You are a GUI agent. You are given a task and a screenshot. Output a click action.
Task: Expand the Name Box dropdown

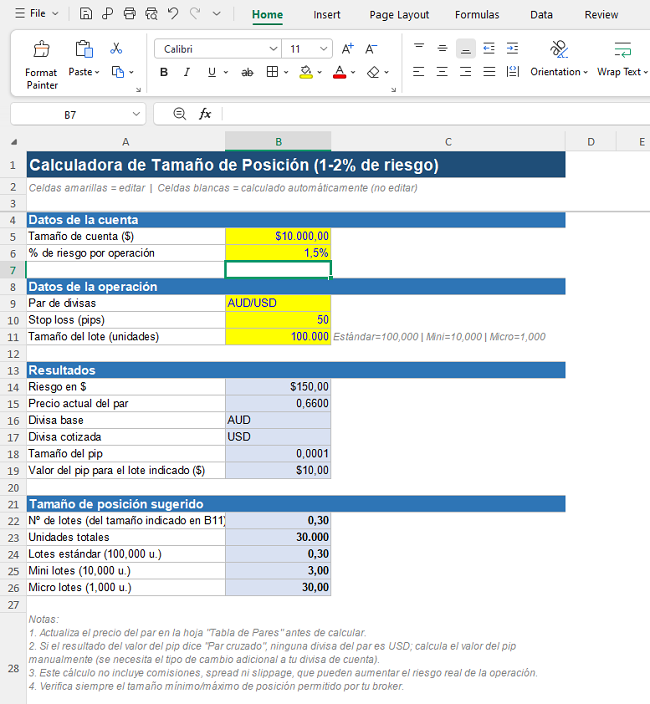[136, 114]
